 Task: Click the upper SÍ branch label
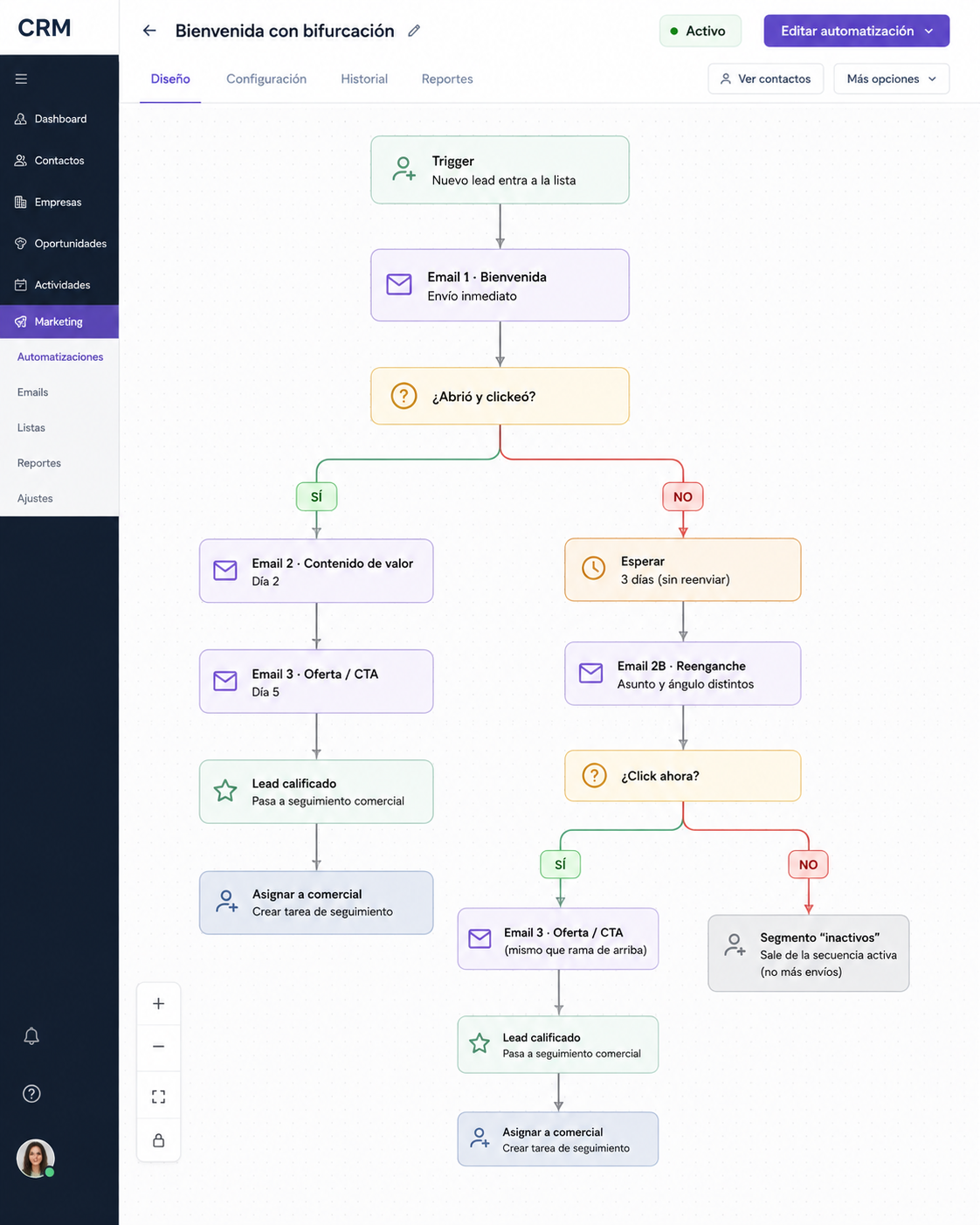pyautogui.click(x=316, y=496)
